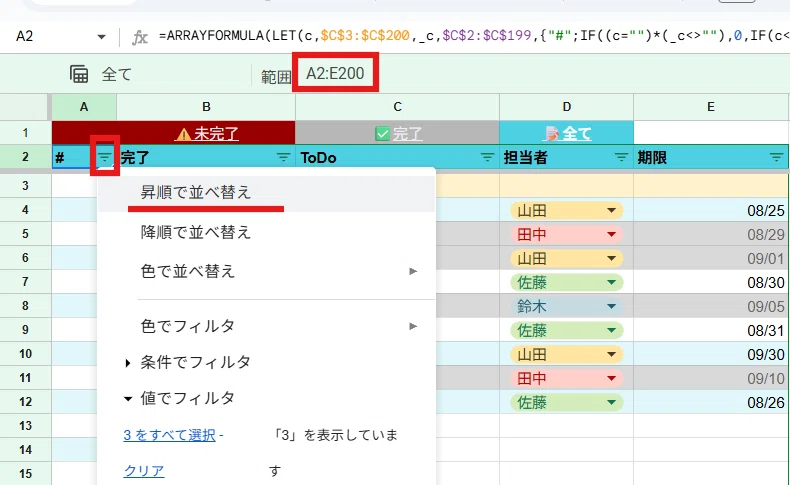This screenshot has width=790, height=485.
Task: Click the クリア link
Action: pos(144,471)
